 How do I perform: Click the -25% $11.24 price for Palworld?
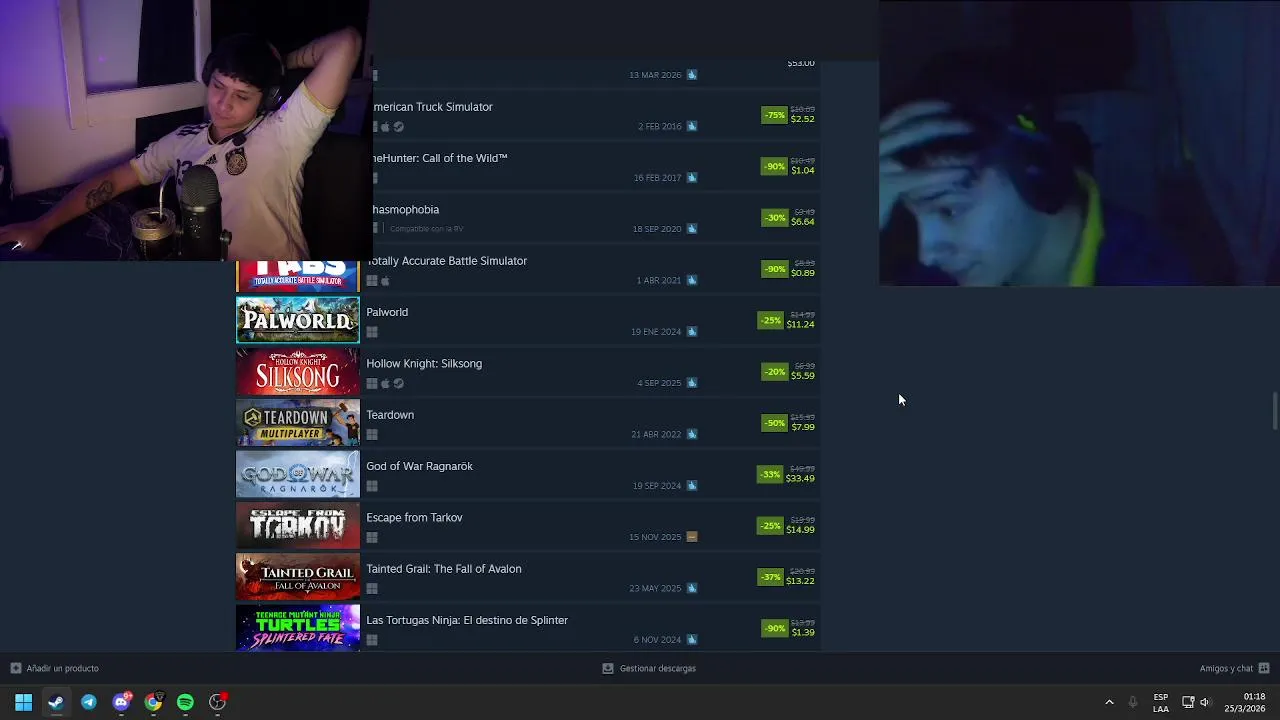786,320
